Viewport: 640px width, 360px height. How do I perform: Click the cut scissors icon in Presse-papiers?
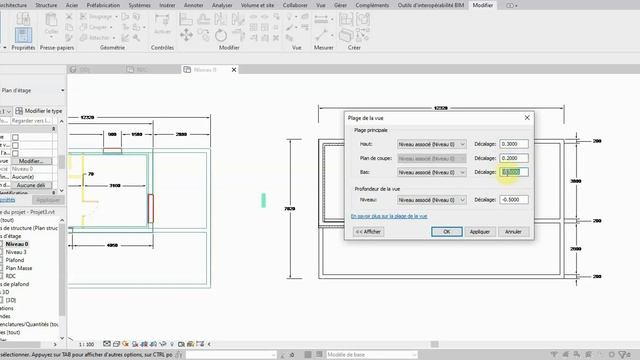[69, 17]
